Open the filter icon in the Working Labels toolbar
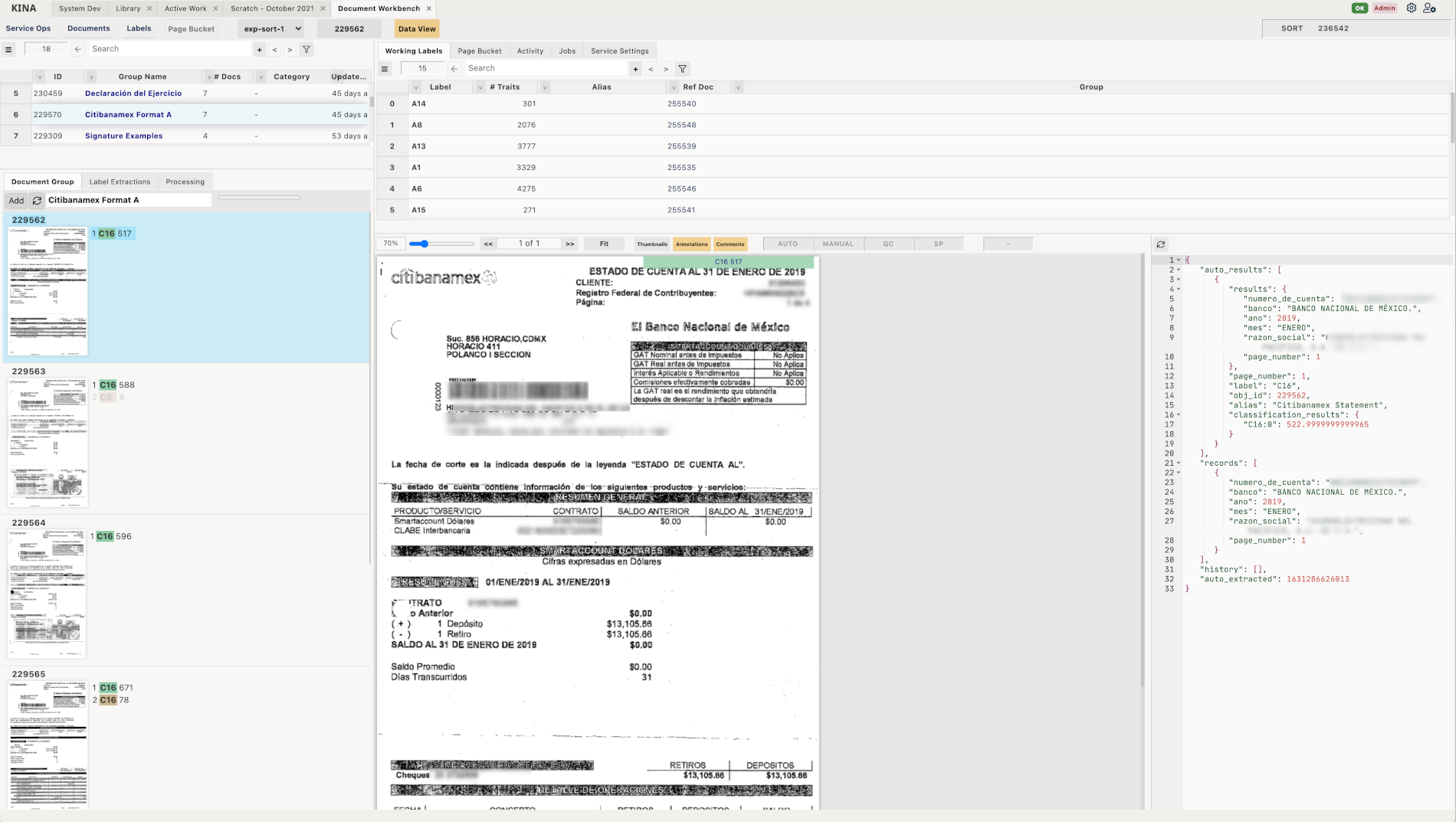Screen dimensions: 1456x822 [683, 69]
